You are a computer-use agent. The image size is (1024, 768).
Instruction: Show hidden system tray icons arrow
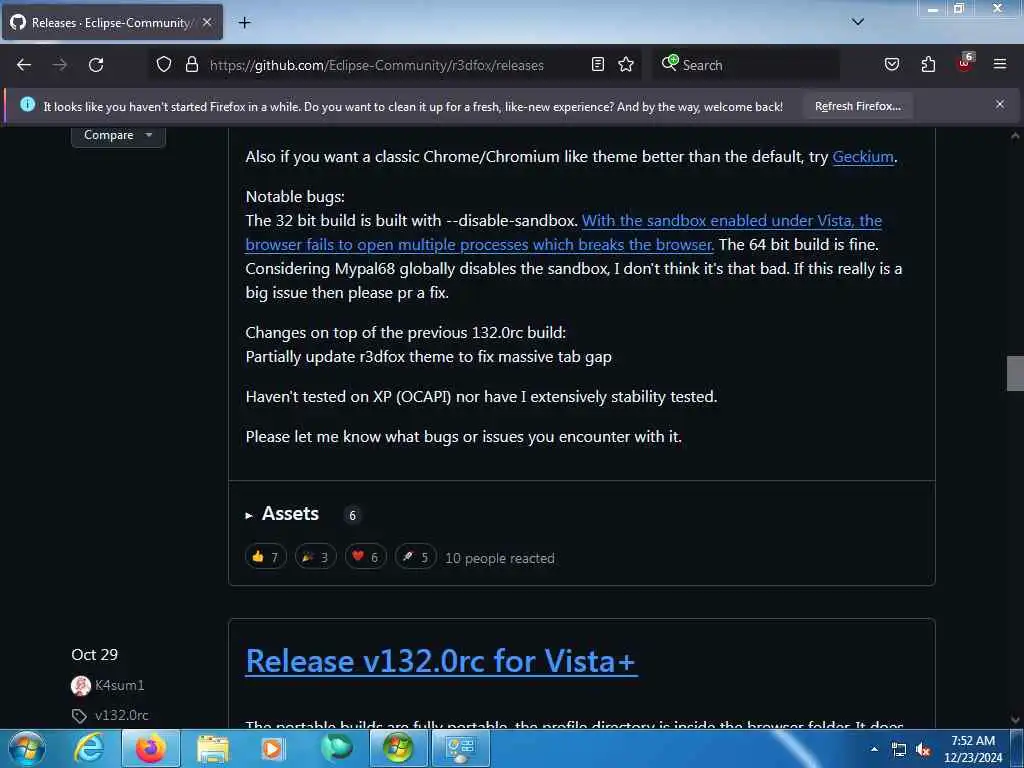(x=874, y=749)
